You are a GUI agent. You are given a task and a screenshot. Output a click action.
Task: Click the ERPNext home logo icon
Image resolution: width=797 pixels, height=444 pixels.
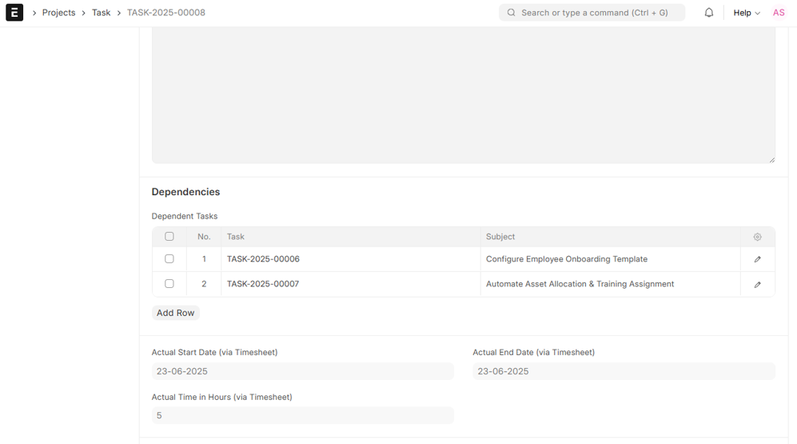point(14,13)
